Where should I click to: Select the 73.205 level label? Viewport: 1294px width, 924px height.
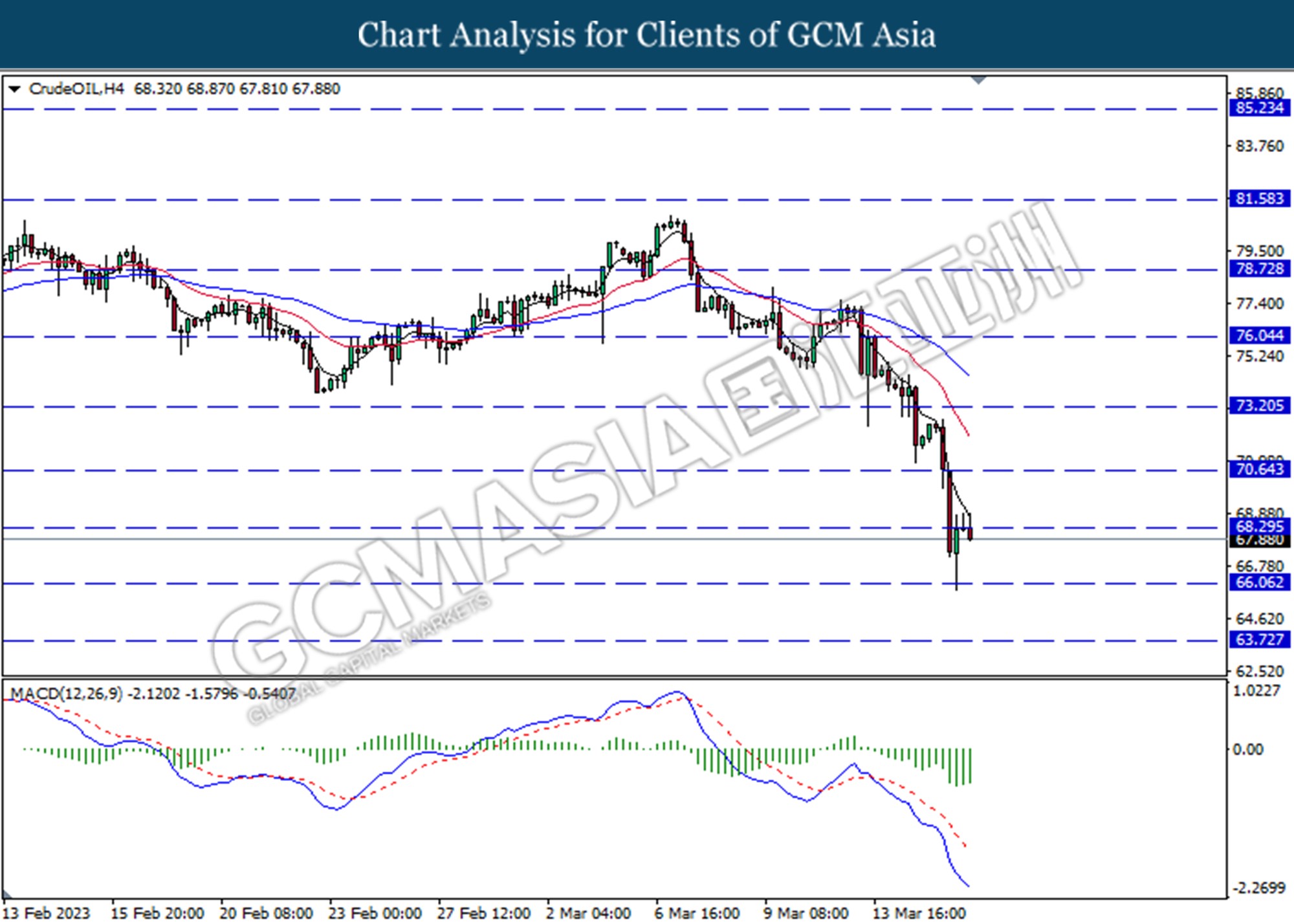(1258, 406)
